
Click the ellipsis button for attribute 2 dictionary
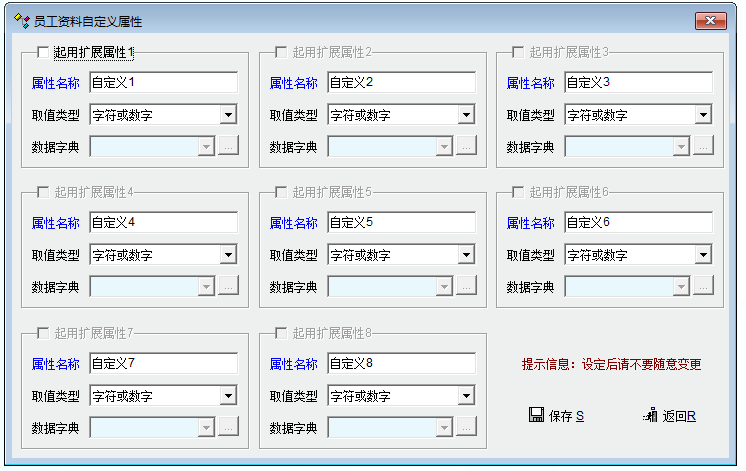coord(466,147)
